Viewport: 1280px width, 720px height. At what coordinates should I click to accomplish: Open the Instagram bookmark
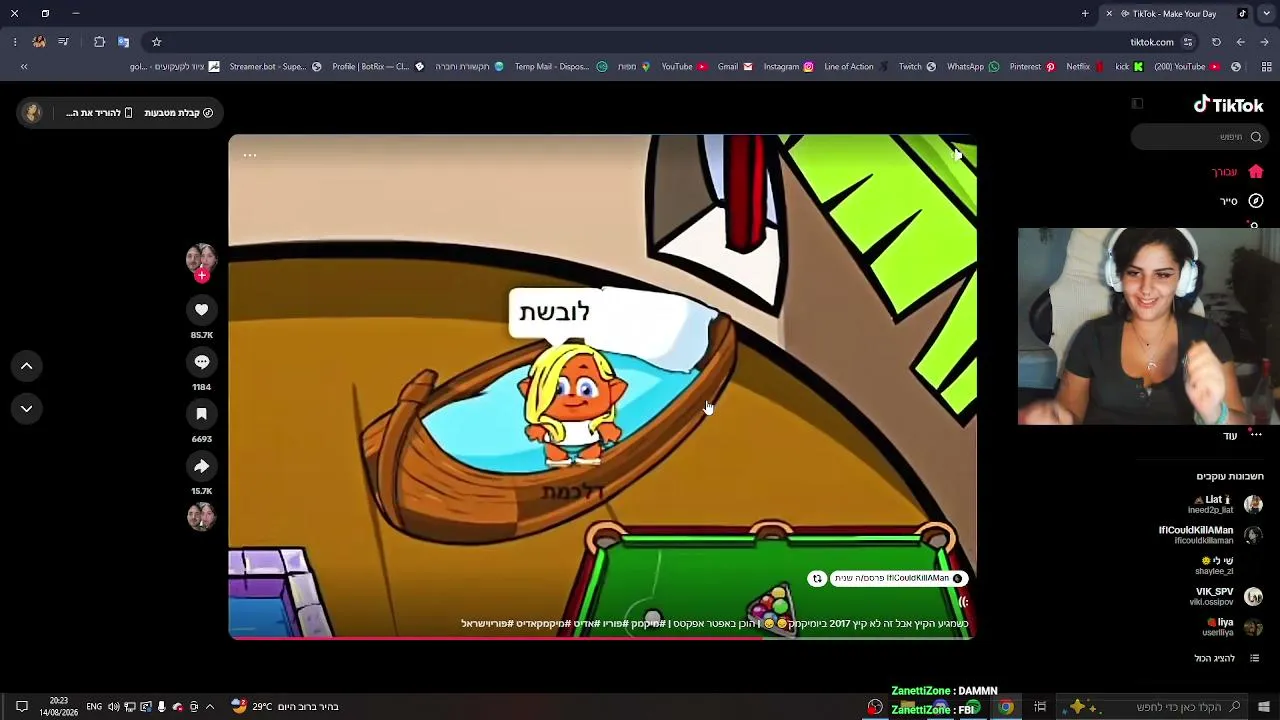788,67
